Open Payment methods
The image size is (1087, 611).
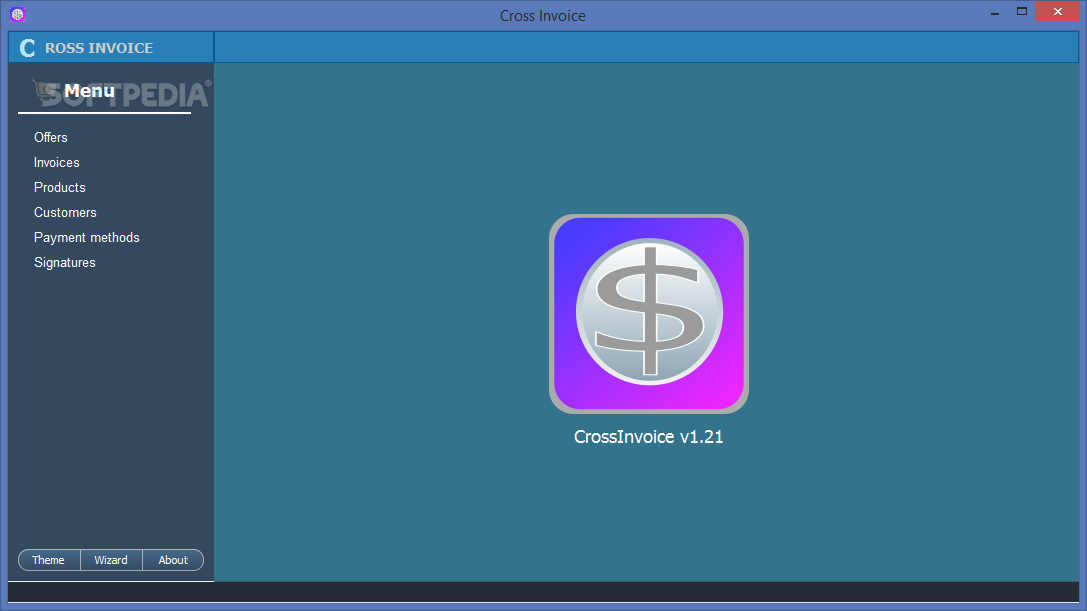[x=87, y=237]
